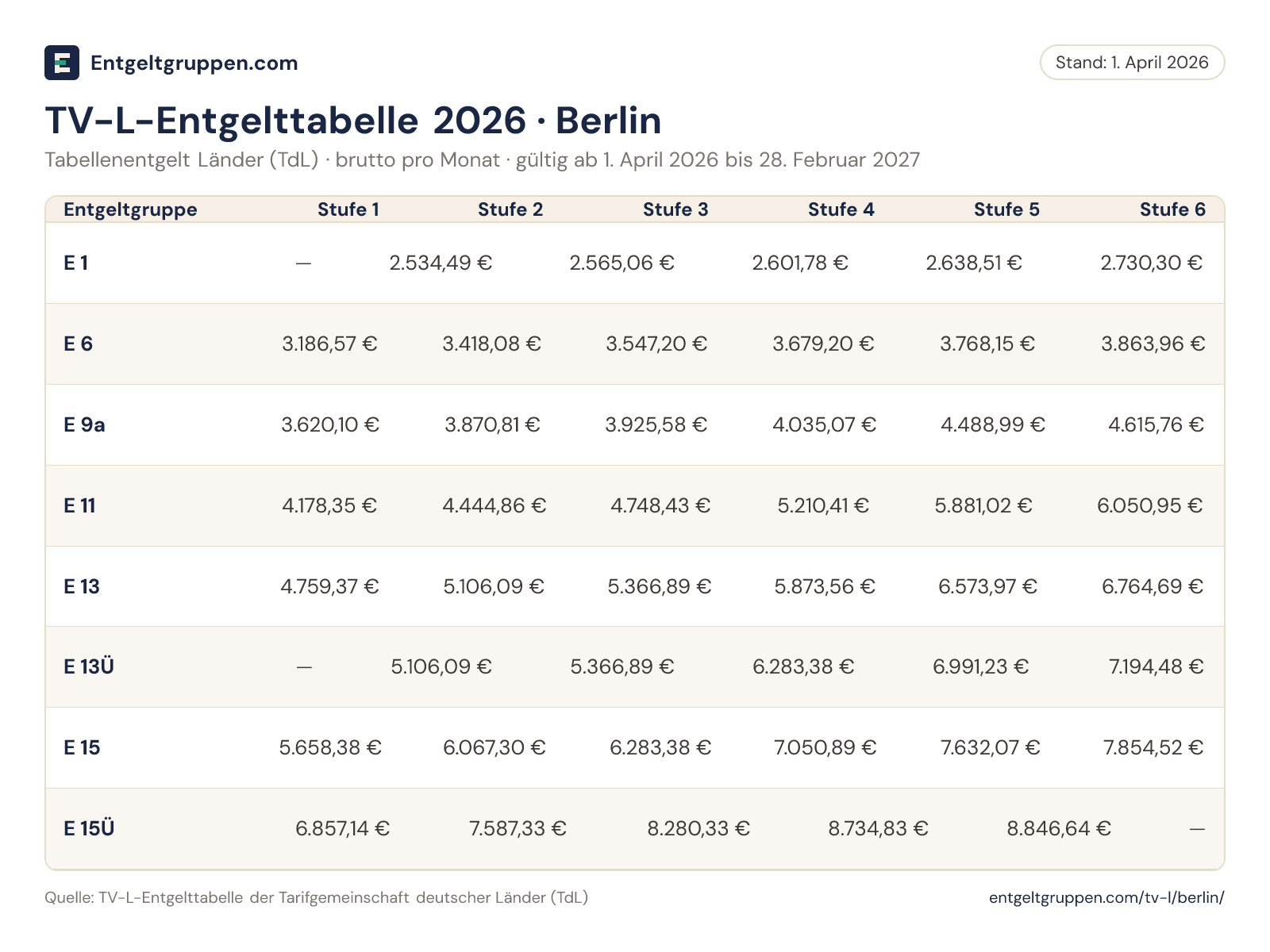Click the E 15Ü row label
Screen dimensions: 1270x952
pos(89,828)
